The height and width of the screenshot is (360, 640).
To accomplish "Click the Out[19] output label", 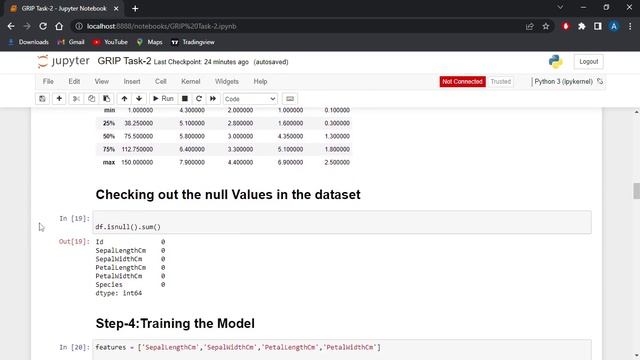I will [74, 242].
